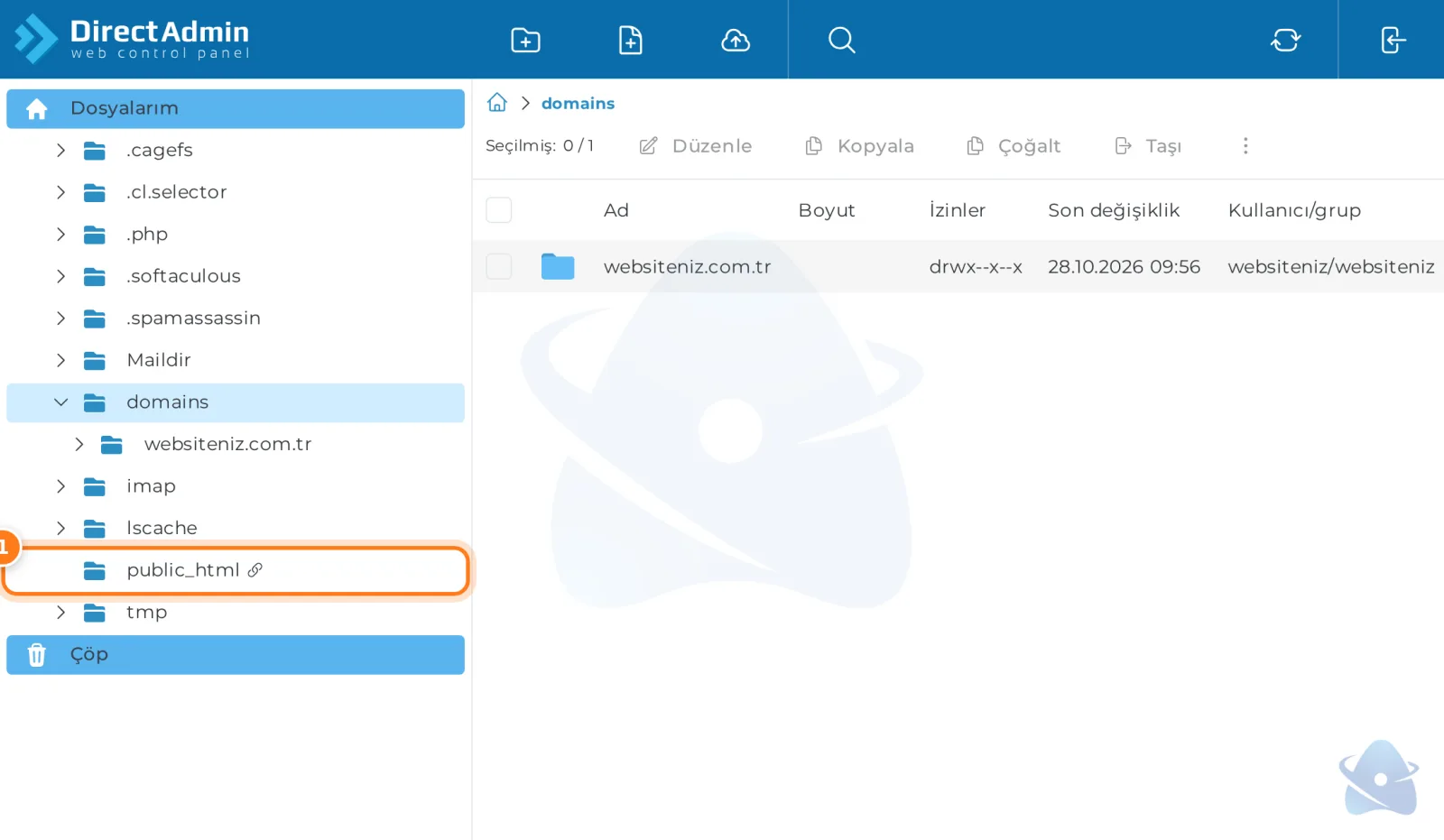Viewport: 1444px width, 840px height.
Task: Click the symlink icon next to public_html
Action: pyautogui.click(x=255, y=569)
